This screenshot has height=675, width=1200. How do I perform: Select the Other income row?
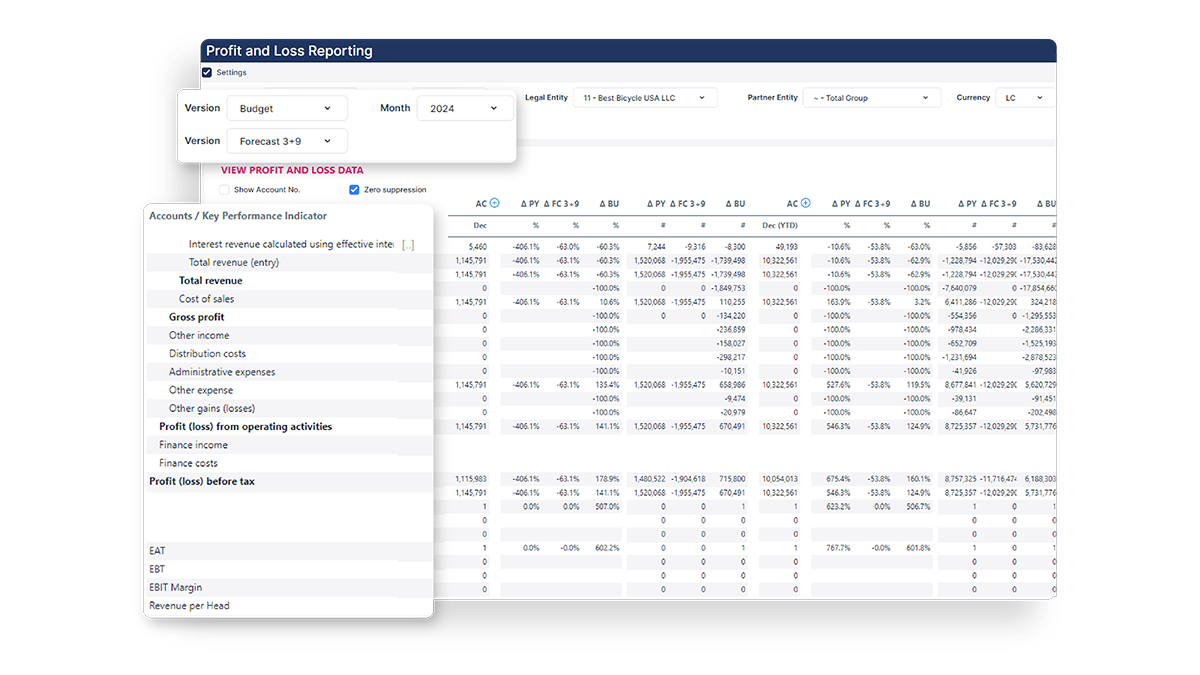tap(289, 336)
